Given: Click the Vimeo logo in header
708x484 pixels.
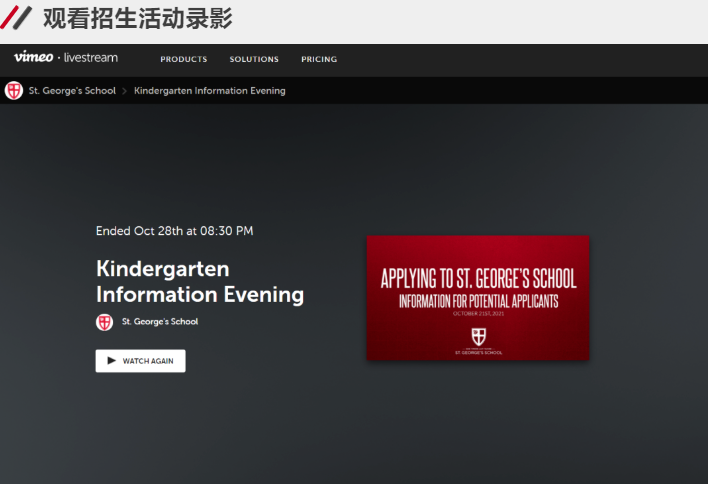Looking at the screenshot, I should point(33,58).
